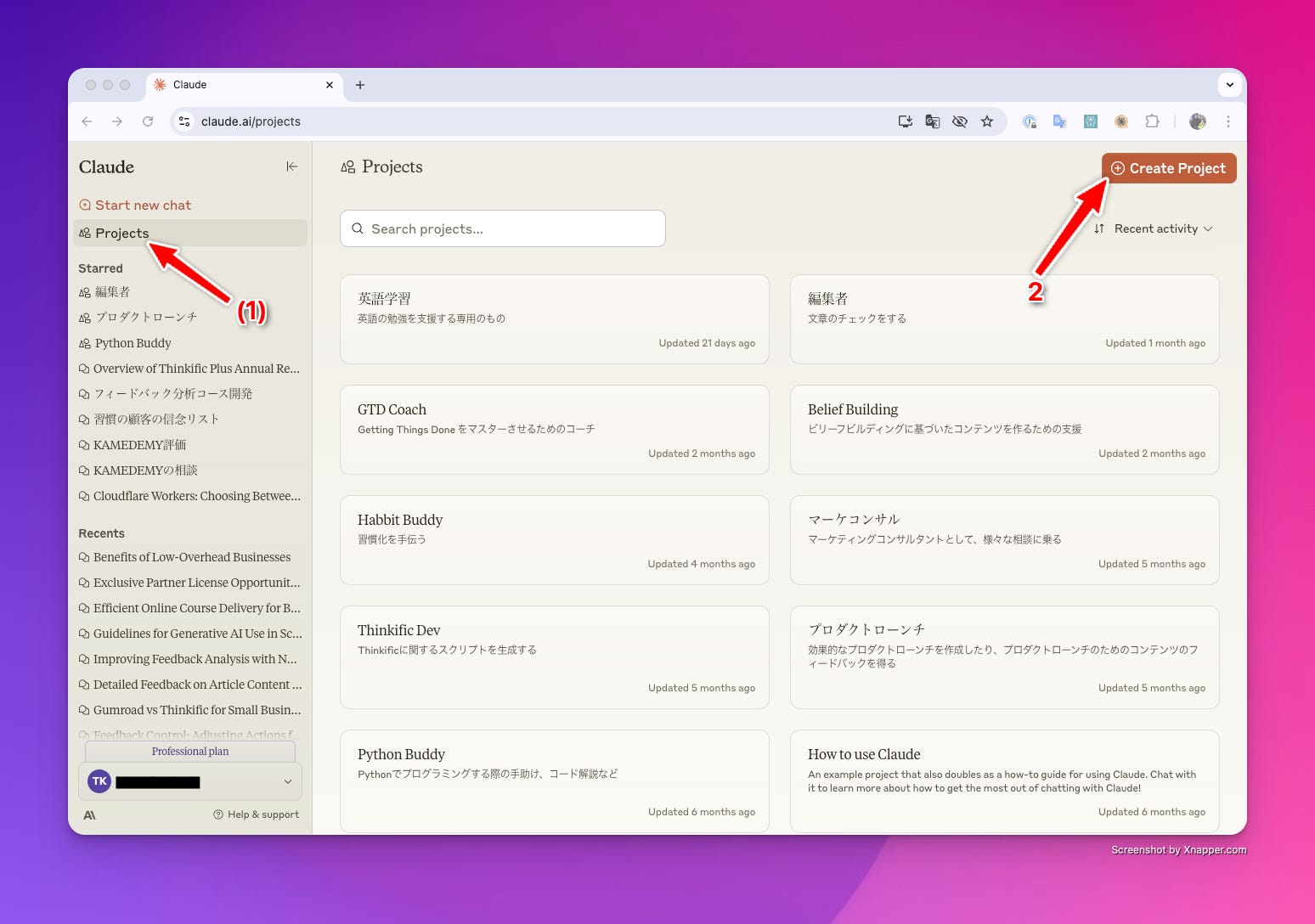Open the Thinkific Dev project card
Screen dimensions: 1315x924
tap(555, 657)
